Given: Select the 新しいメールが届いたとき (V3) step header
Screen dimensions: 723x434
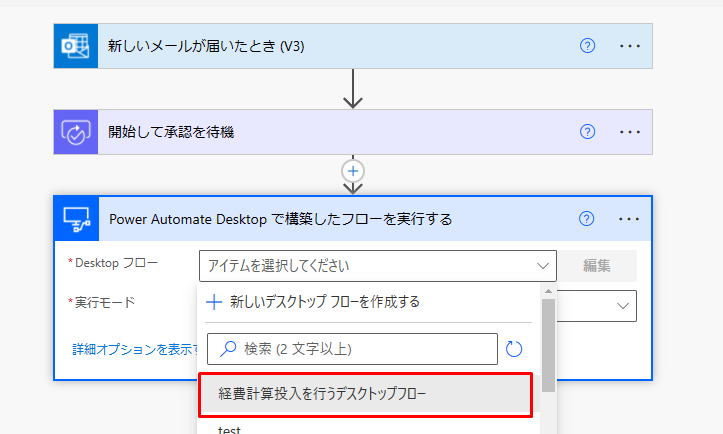Looking at the screenshot, I should (353, 46).
